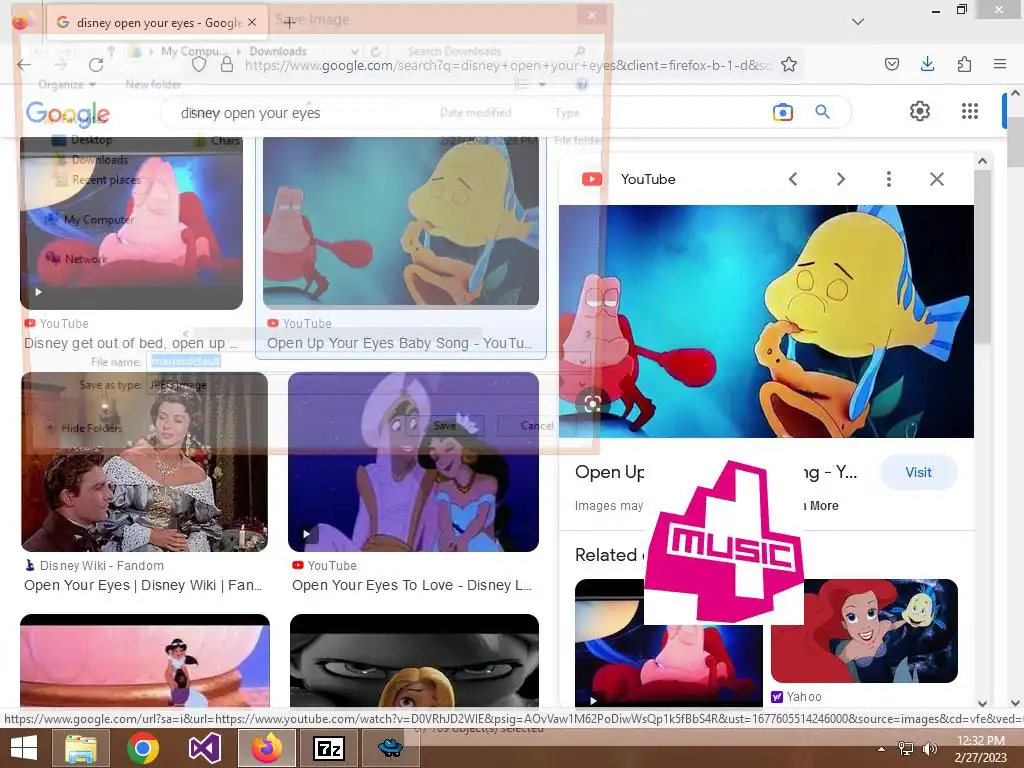Open the Firefox extensions button

click(964, 64)
